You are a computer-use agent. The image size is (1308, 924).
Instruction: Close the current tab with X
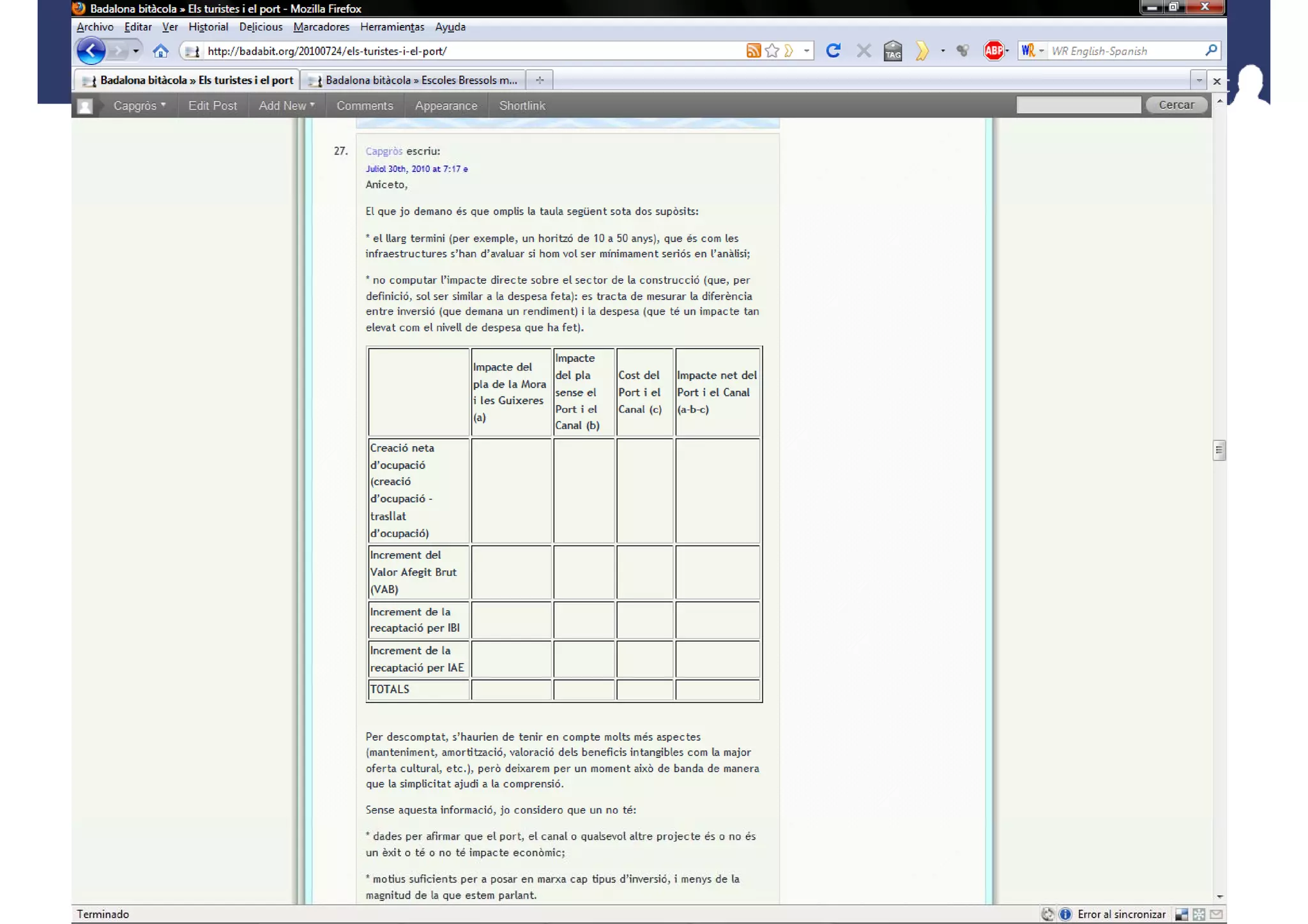pyautogui.click(x=1217, y=81)
